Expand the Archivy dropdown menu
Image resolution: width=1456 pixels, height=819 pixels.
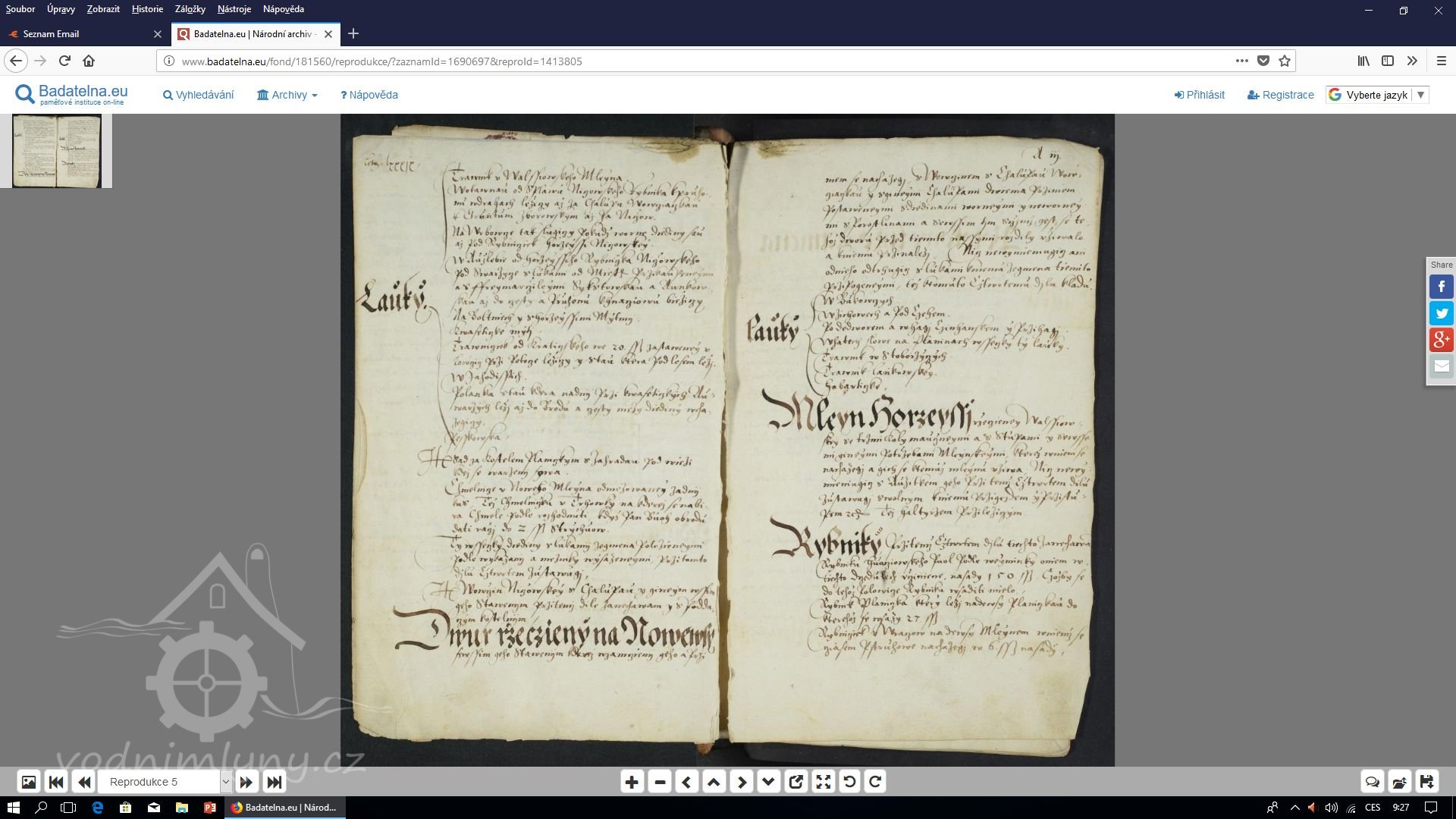pyautogui.click(x=287, y=95)
